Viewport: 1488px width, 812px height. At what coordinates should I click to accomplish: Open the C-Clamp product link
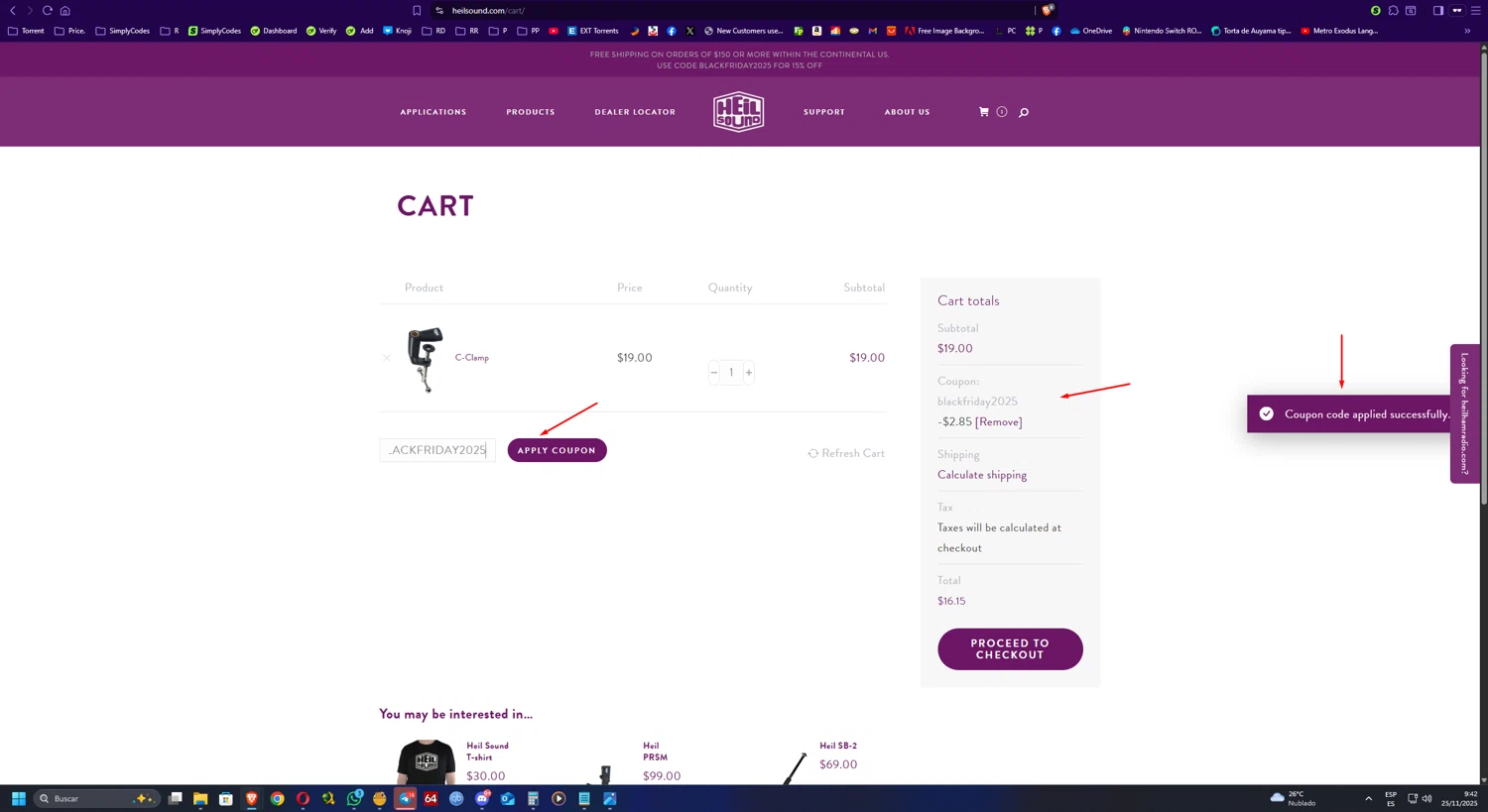tap(472, 358)
